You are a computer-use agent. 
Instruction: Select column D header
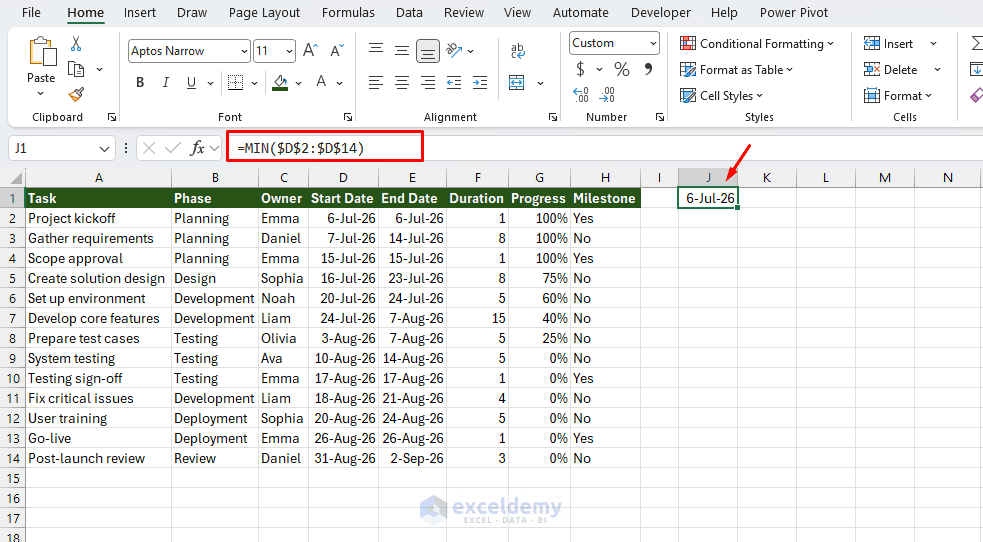(x=343, y=178)
